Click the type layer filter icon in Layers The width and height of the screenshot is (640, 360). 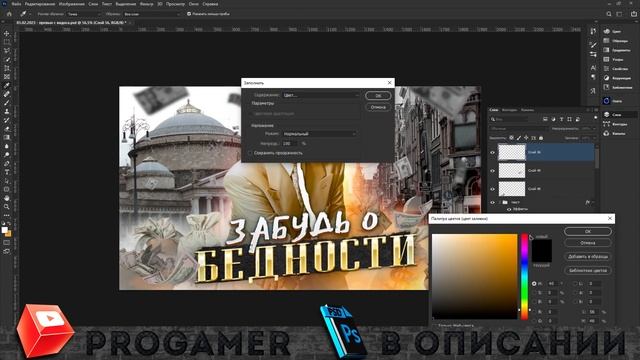[561, 119]
